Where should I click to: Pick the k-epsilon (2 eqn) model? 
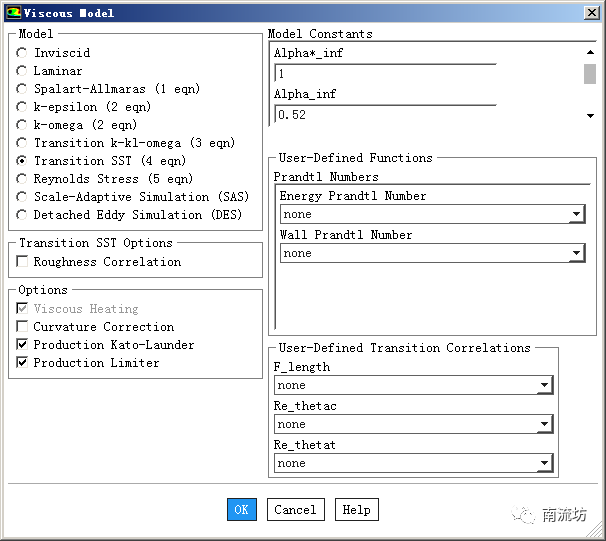pos(22,107)
